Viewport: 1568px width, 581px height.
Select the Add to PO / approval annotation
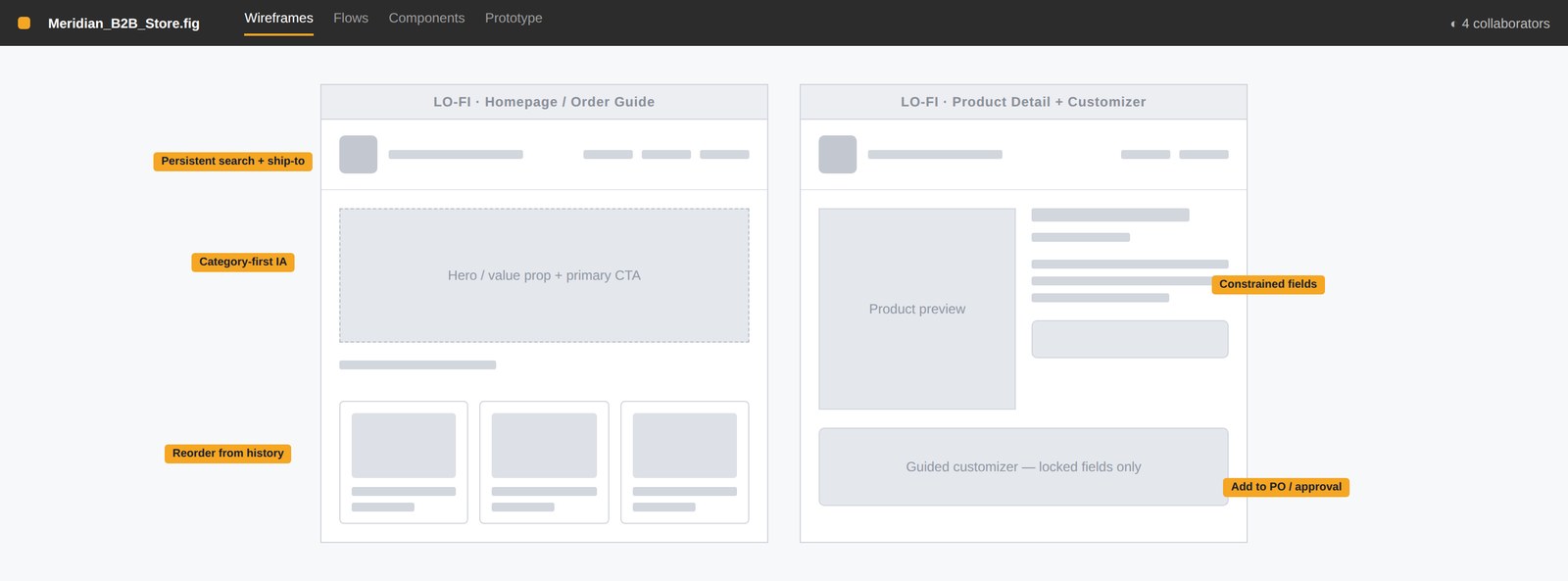coord(1286,487)
